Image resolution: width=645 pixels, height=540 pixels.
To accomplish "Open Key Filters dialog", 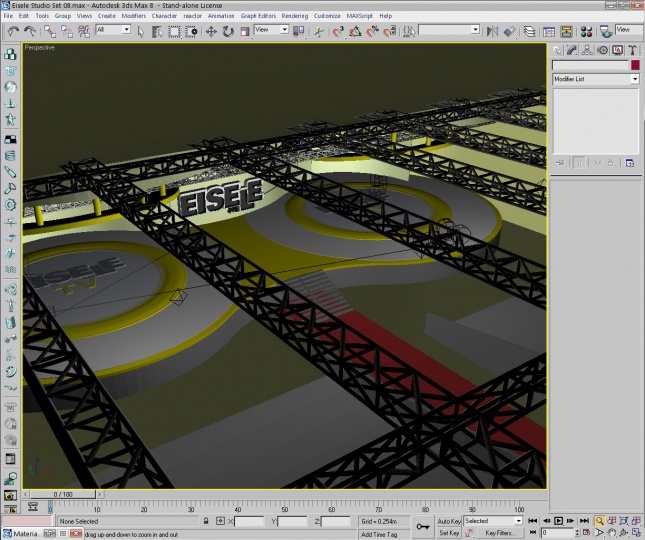I will click(x=499, y=533).
